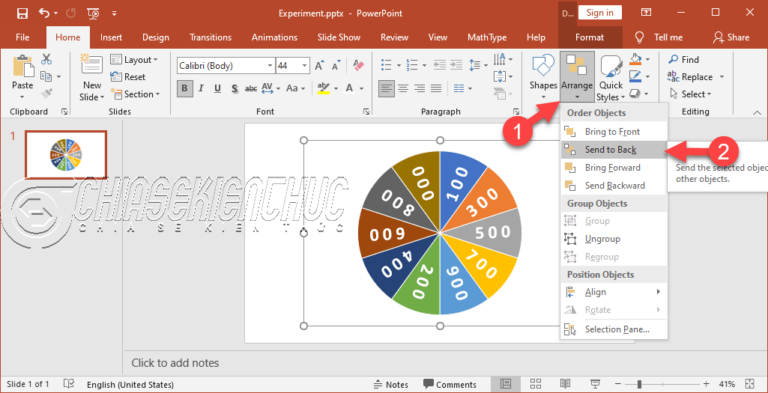Open Ribbon Display Options icon
This screenshot has width=768, height=393.
pyautogui.click(x=646, y=13)
